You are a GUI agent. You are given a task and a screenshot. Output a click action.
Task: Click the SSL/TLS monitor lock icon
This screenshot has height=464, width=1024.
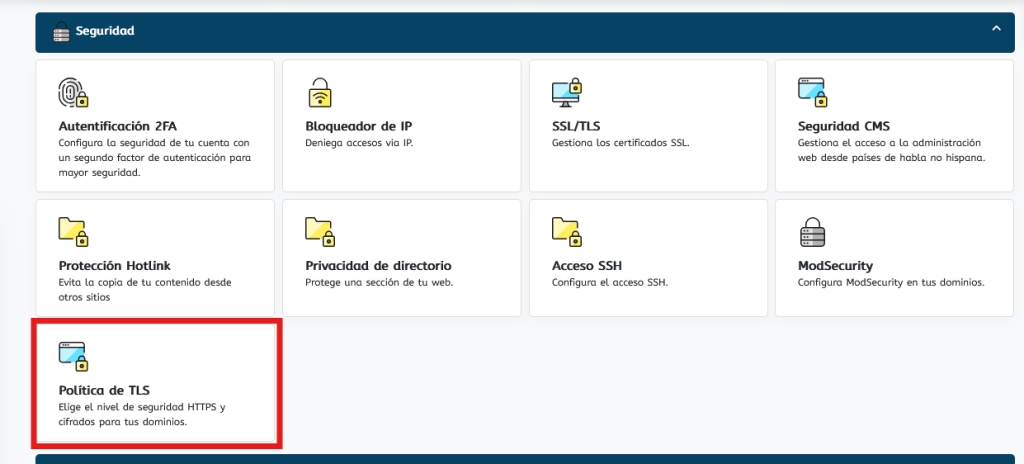click(566, 92)
